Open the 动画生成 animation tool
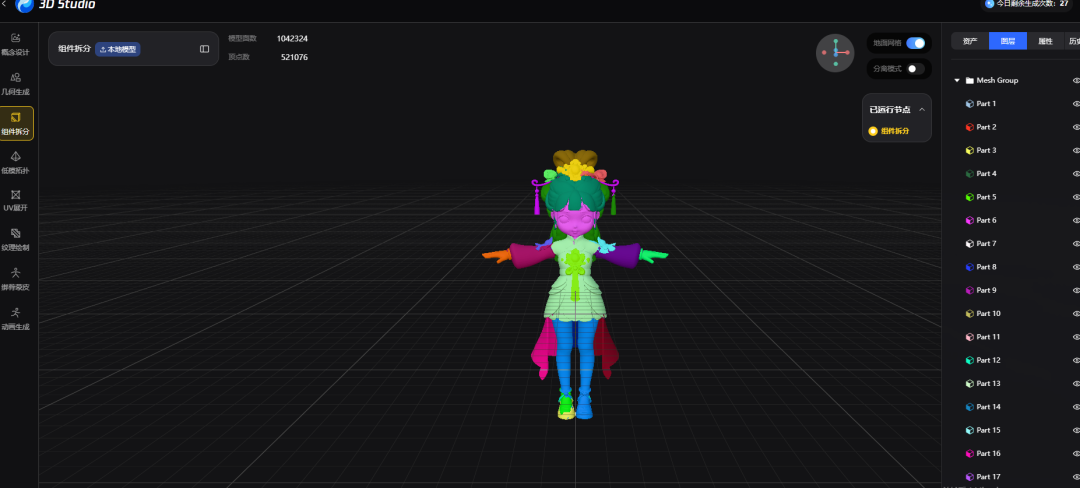Viewport: 1080px width, 488px height. (16, 319)
